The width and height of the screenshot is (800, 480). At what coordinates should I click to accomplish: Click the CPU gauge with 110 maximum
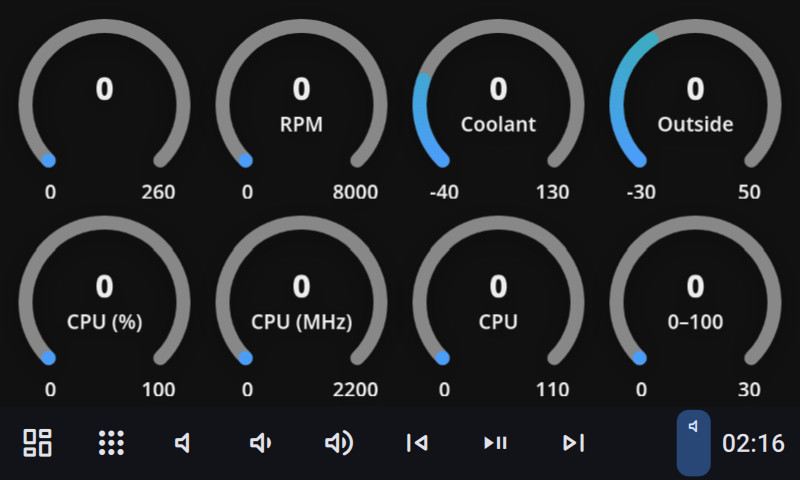[498, 302]
